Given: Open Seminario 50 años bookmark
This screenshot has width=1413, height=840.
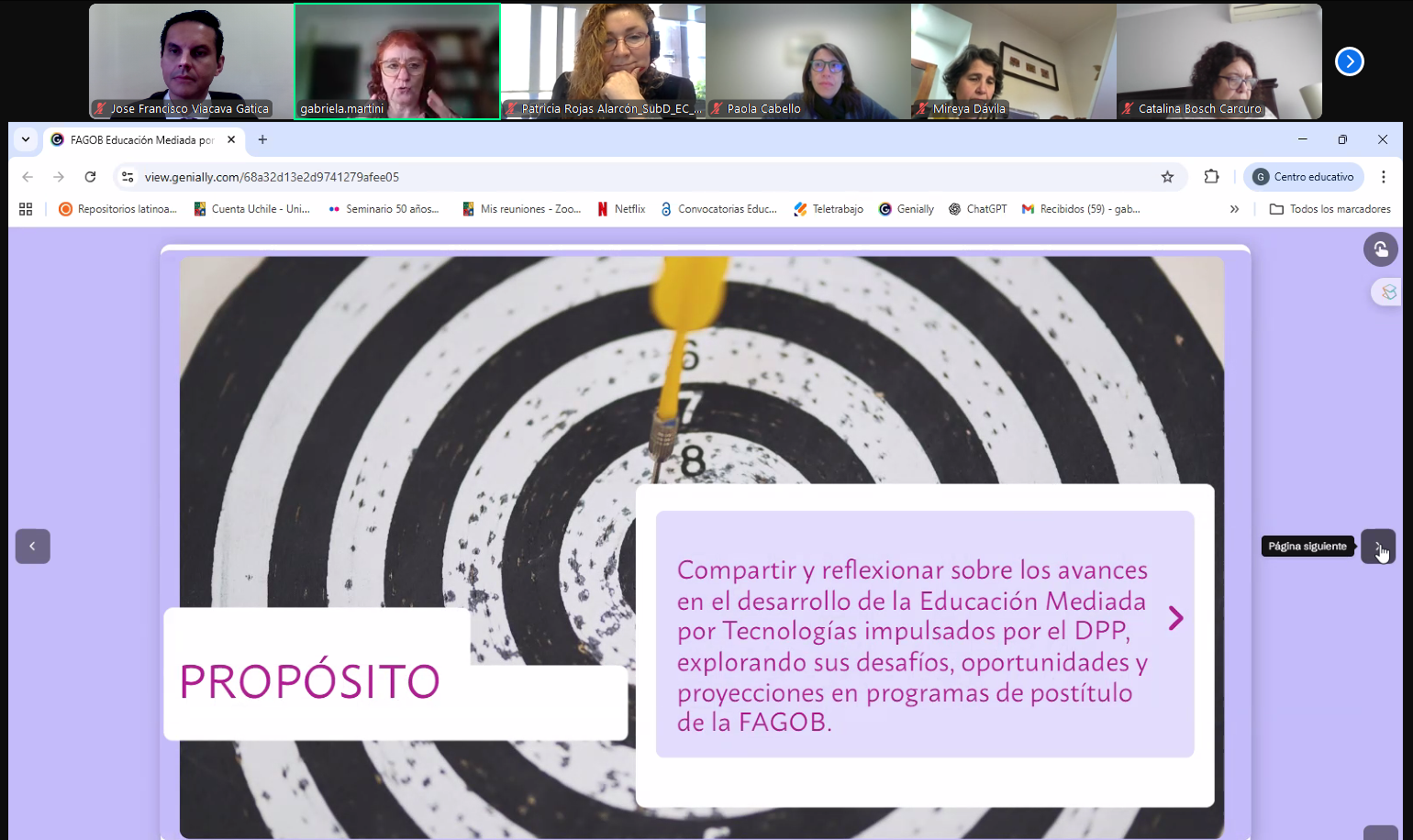Looking at the screenshot, I should coord(384,209).
